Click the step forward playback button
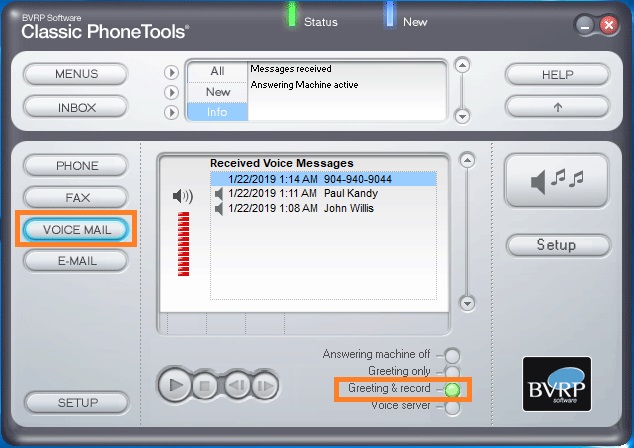Image resolution: width=634 pixels, height=448 pixels. point(265,386)
